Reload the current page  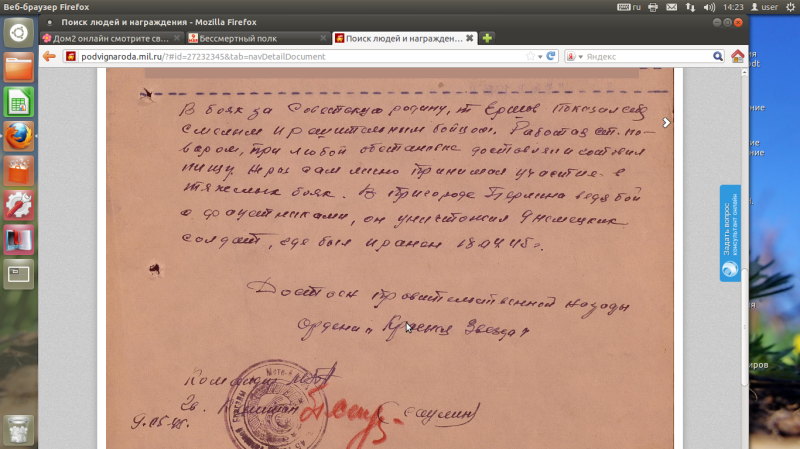coord(551,56)
